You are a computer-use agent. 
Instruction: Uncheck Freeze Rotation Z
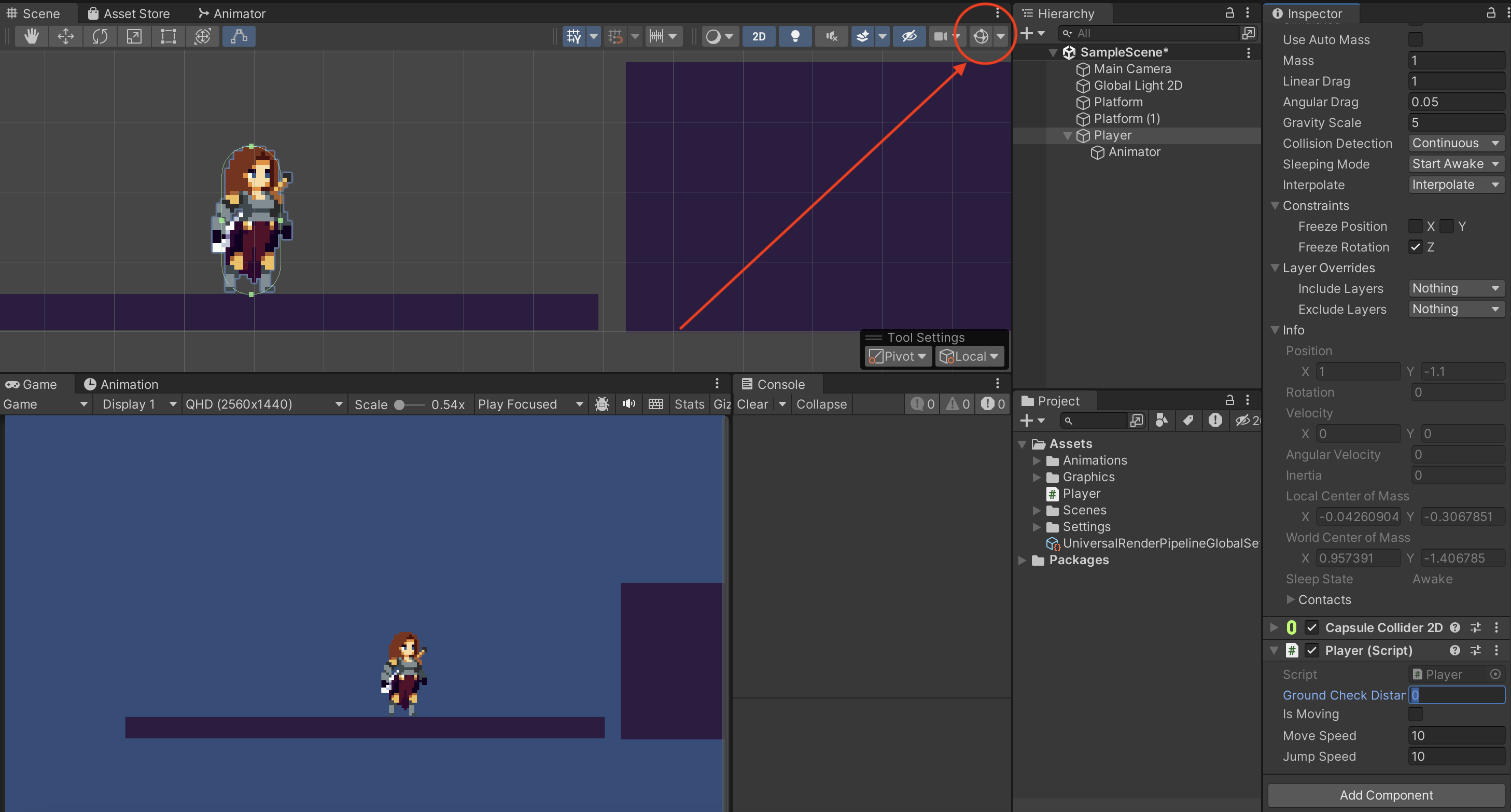[1416, 246]
